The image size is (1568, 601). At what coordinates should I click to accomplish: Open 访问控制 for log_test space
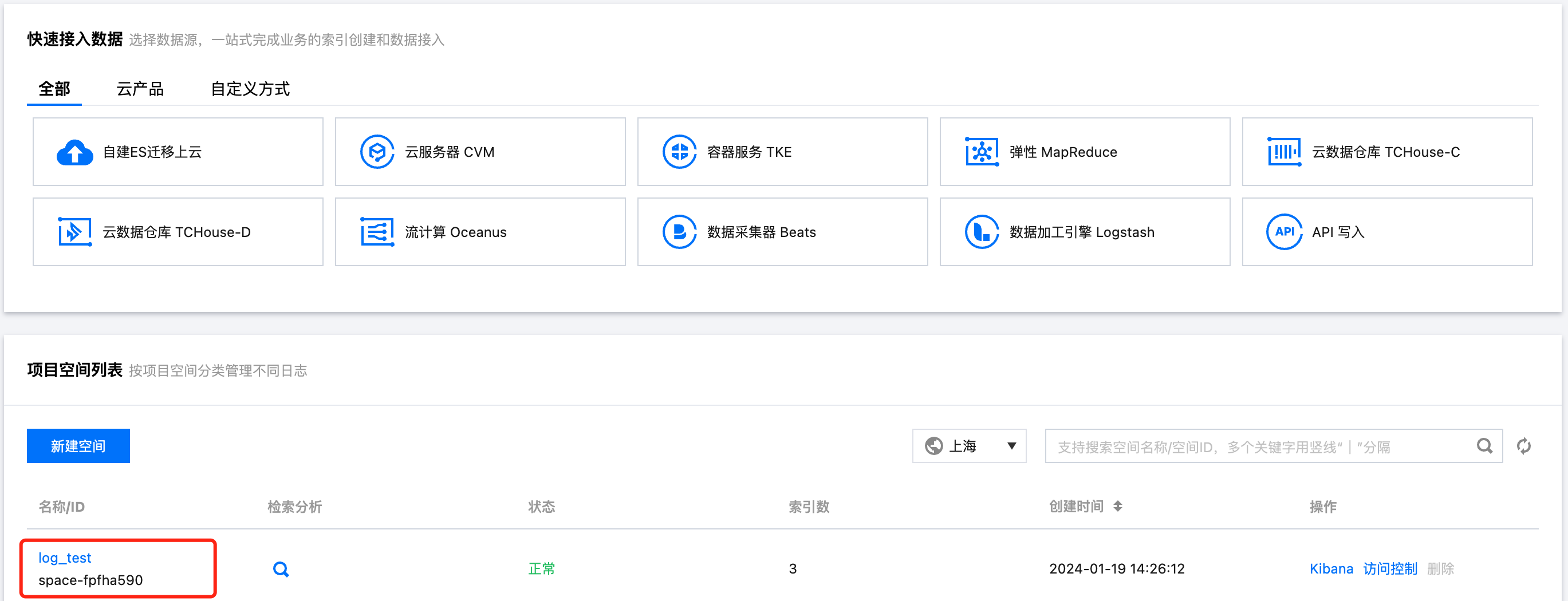pos(1390,569)
